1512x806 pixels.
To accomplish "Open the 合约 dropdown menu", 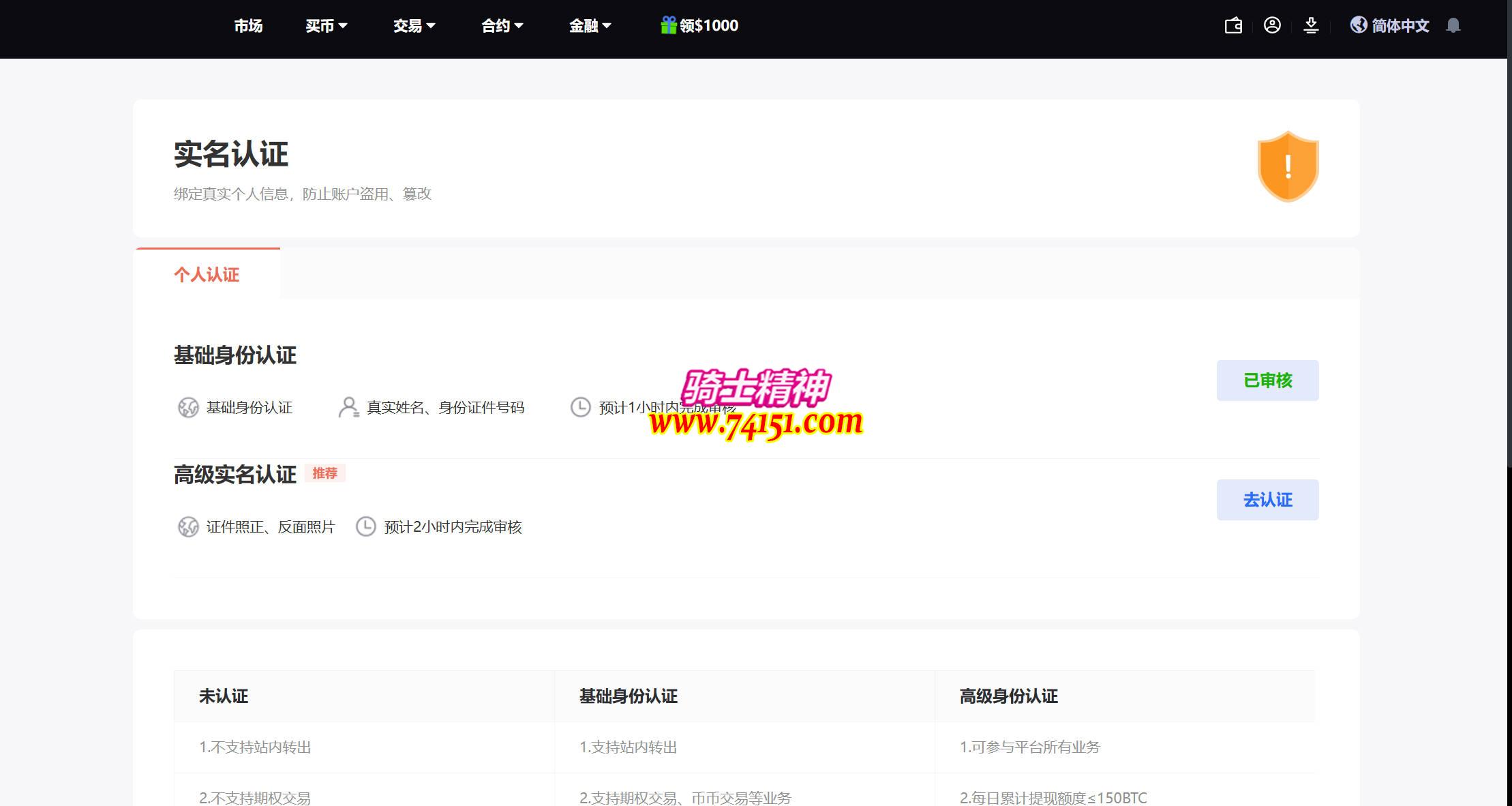I will (502, 26).
